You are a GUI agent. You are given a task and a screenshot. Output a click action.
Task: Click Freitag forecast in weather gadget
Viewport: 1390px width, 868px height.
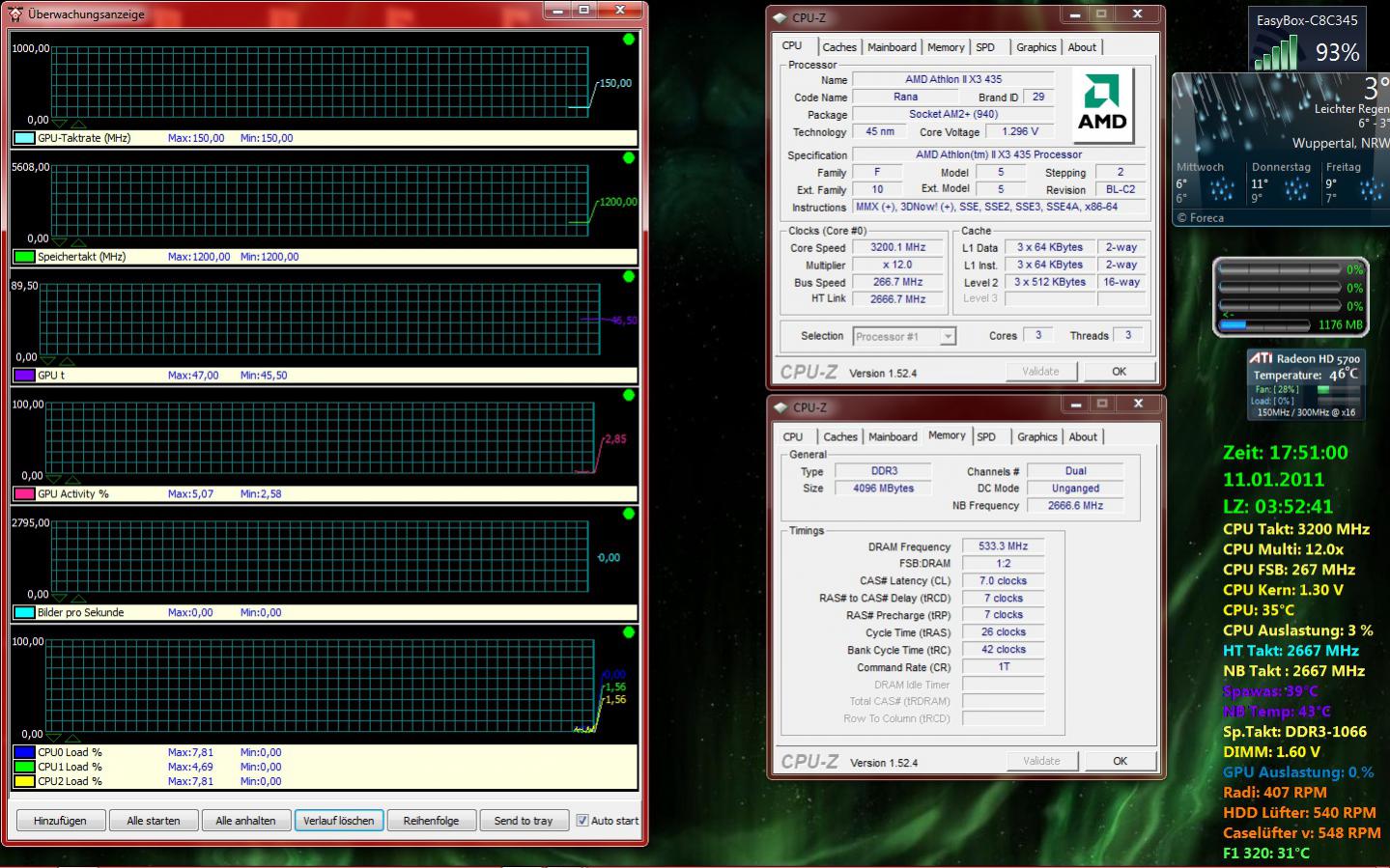point(1354,182)
